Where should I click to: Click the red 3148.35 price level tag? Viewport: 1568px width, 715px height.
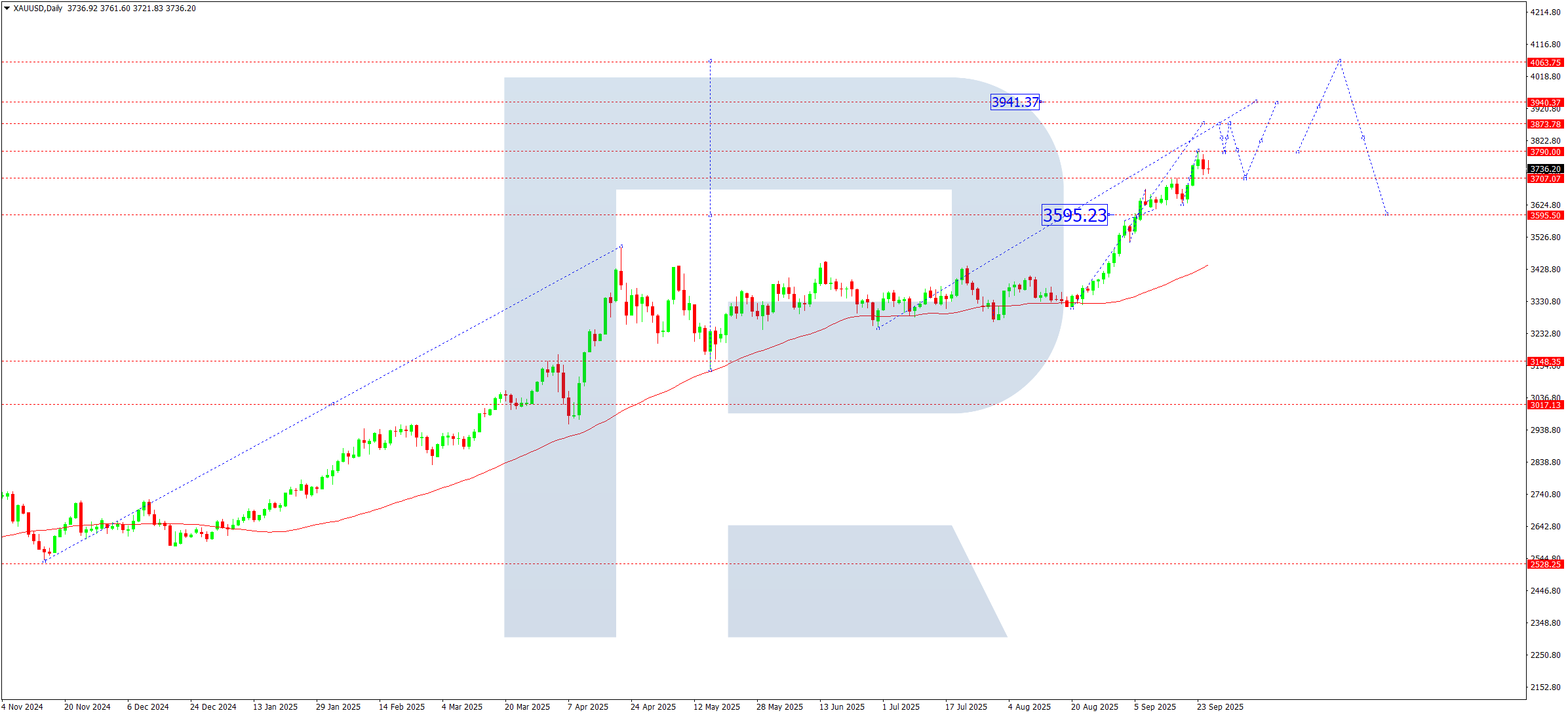point(1545,361)
